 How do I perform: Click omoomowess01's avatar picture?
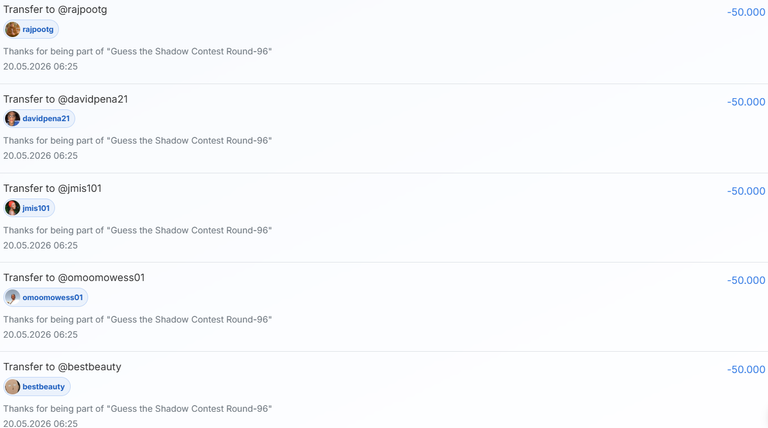coord(12,297)
